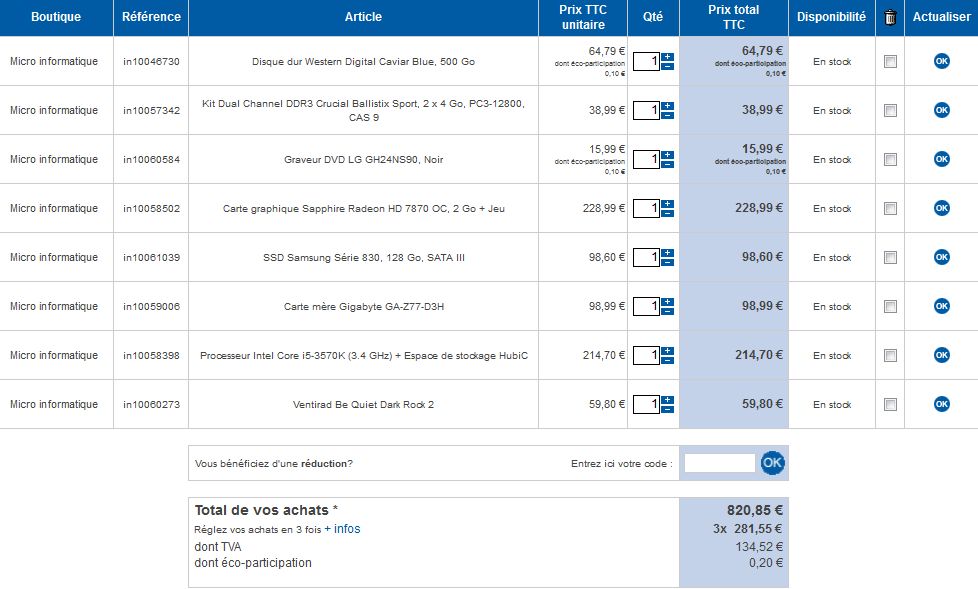978x589 pixels.
Task: Click reference 'in10060273'
Action: 151,404
